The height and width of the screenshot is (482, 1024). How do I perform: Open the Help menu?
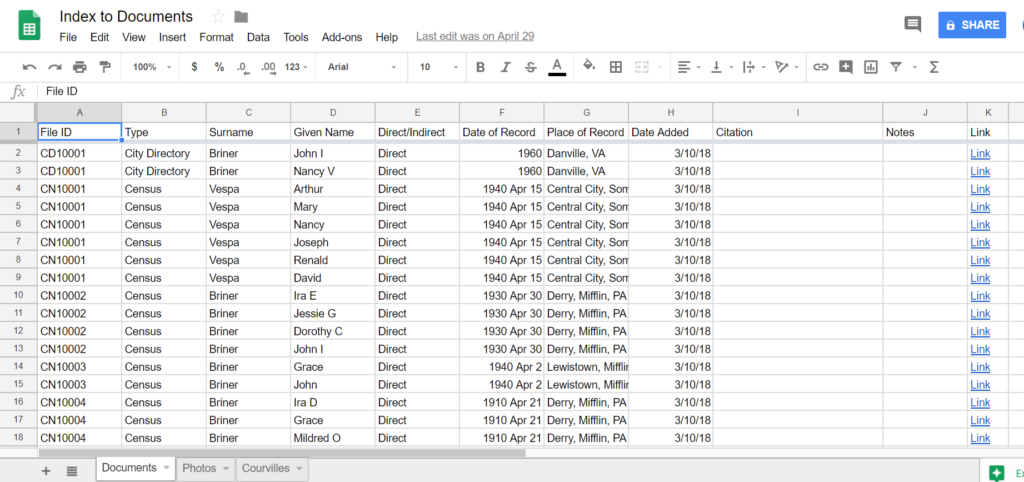(387, 37)
